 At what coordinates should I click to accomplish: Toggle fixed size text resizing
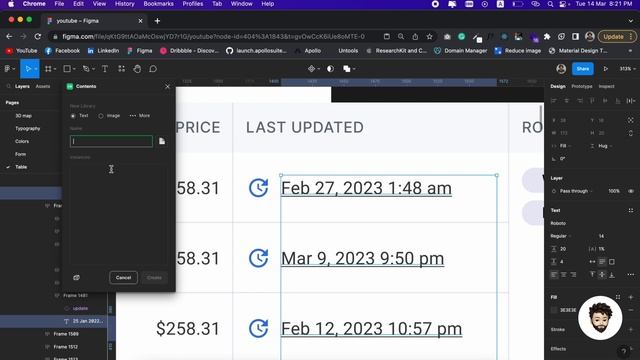(x=612, y=262)
